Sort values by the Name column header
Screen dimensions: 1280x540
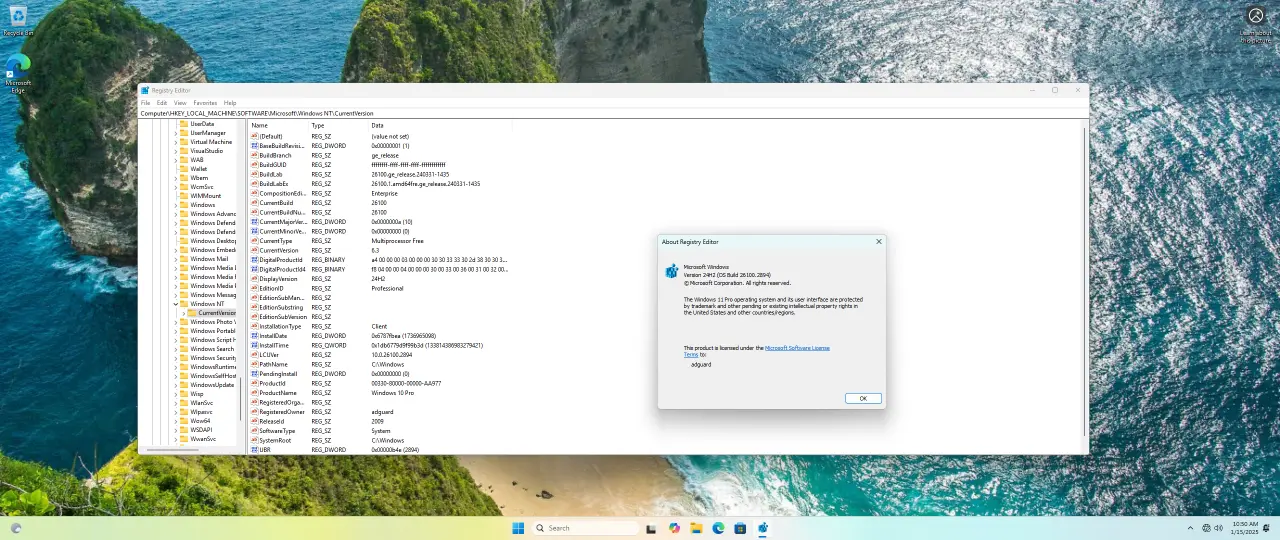(279, 125)
